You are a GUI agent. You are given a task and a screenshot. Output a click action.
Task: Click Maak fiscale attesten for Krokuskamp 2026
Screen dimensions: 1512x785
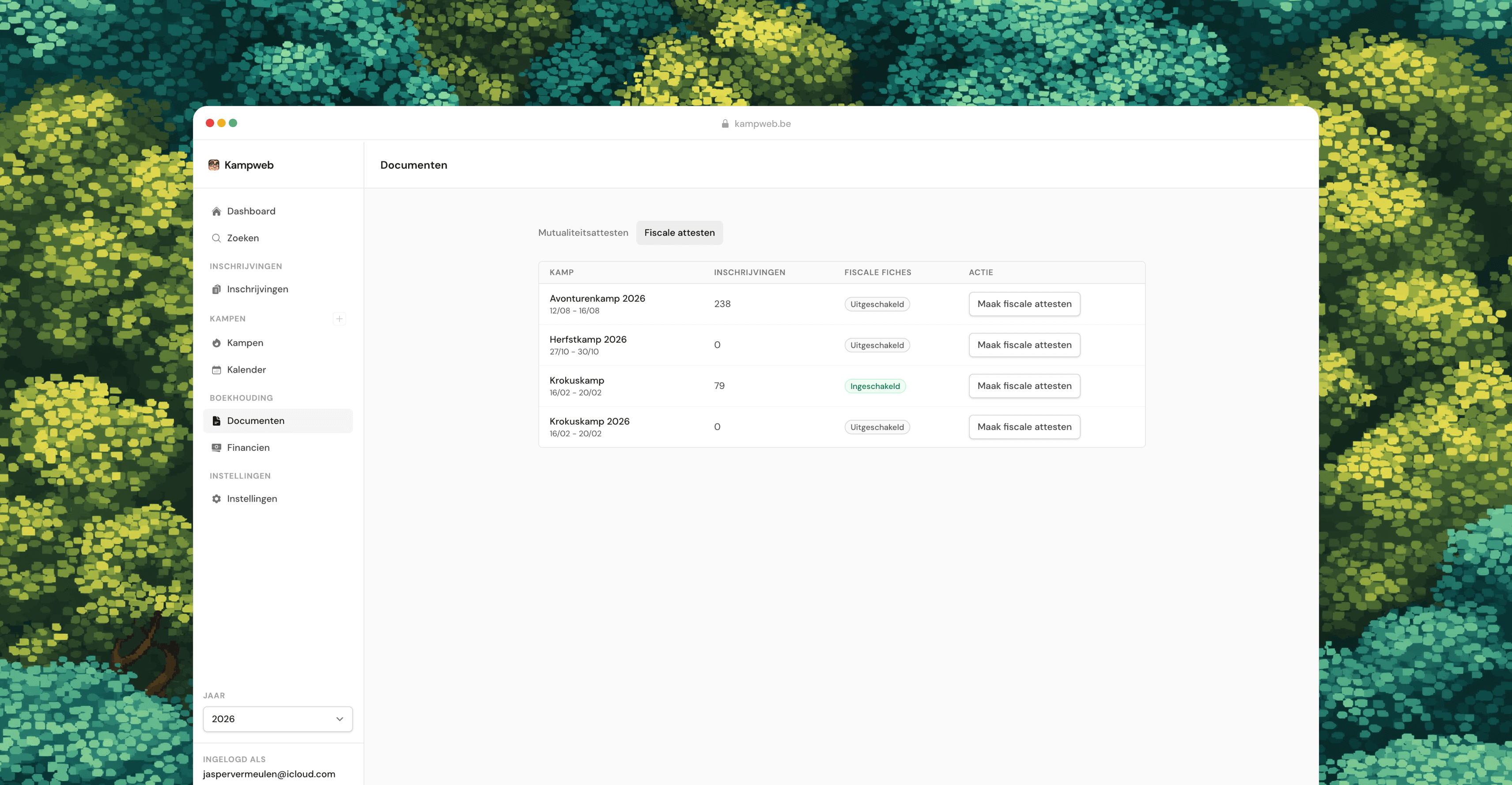coord(1024,426)
